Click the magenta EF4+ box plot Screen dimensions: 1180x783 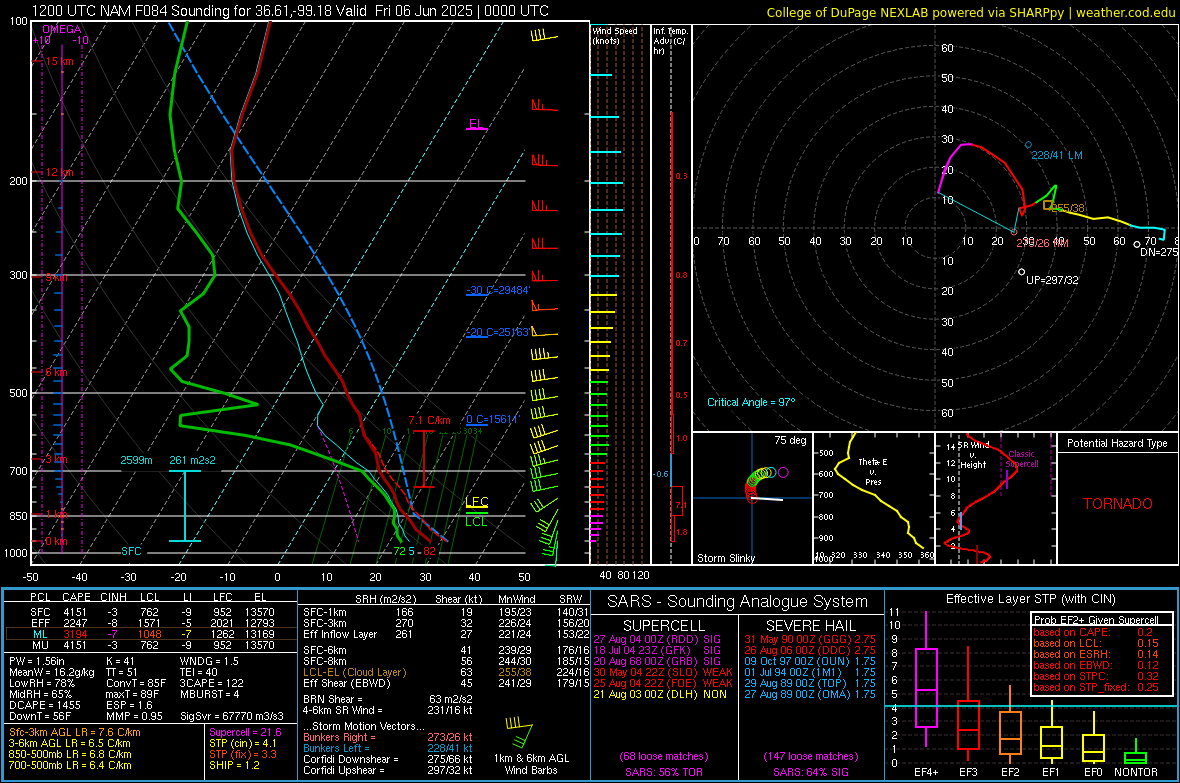click(926, 687)
